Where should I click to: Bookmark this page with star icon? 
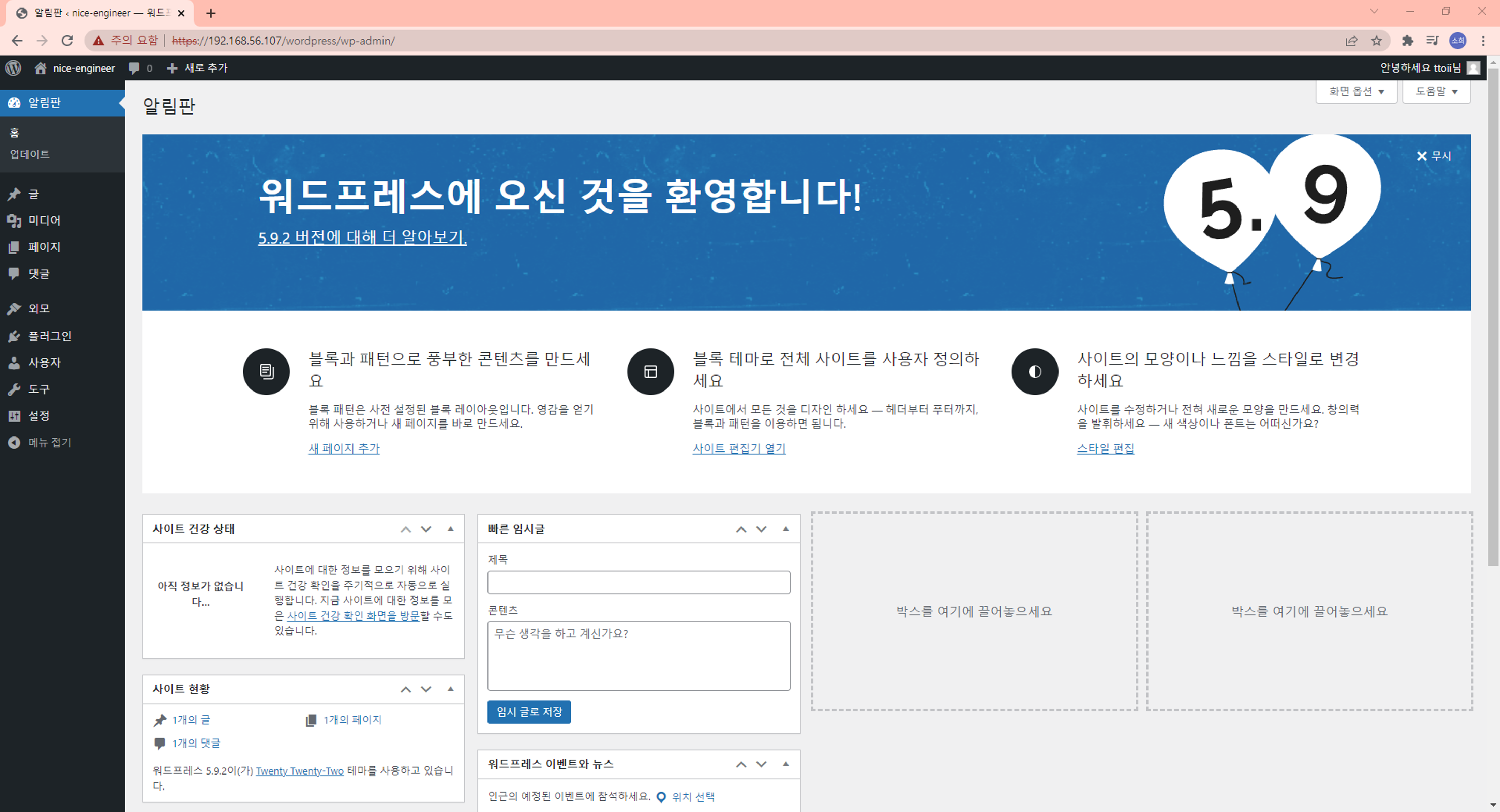point(1377,41)
